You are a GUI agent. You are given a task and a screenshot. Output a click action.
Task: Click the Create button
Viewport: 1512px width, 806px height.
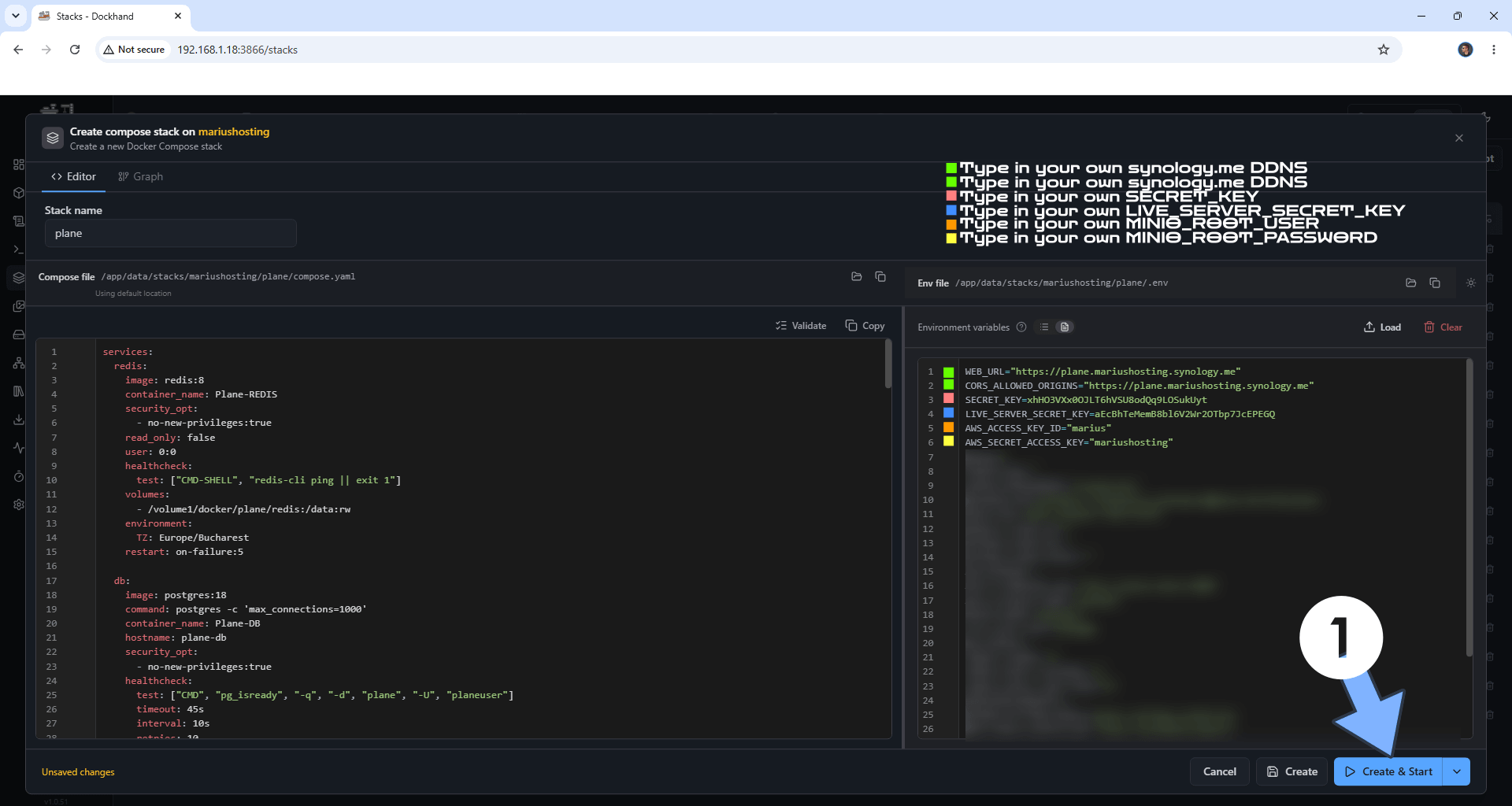point(1291,771)
